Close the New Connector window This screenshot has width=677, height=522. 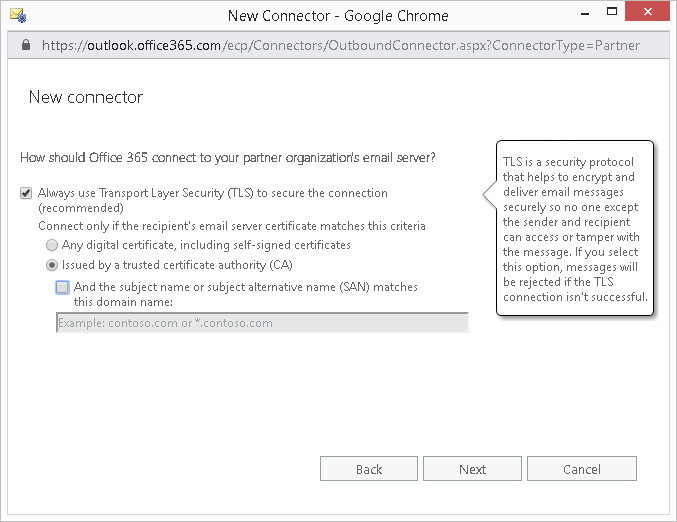(x=649, y=14)
